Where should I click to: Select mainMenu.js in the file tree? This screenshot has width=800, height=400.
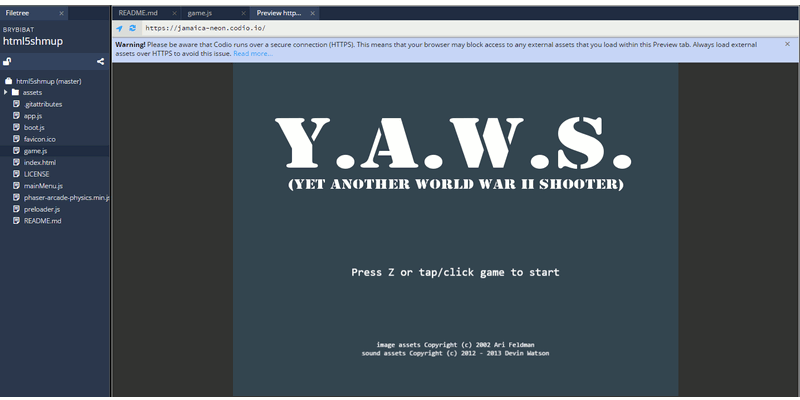(43, 186)
